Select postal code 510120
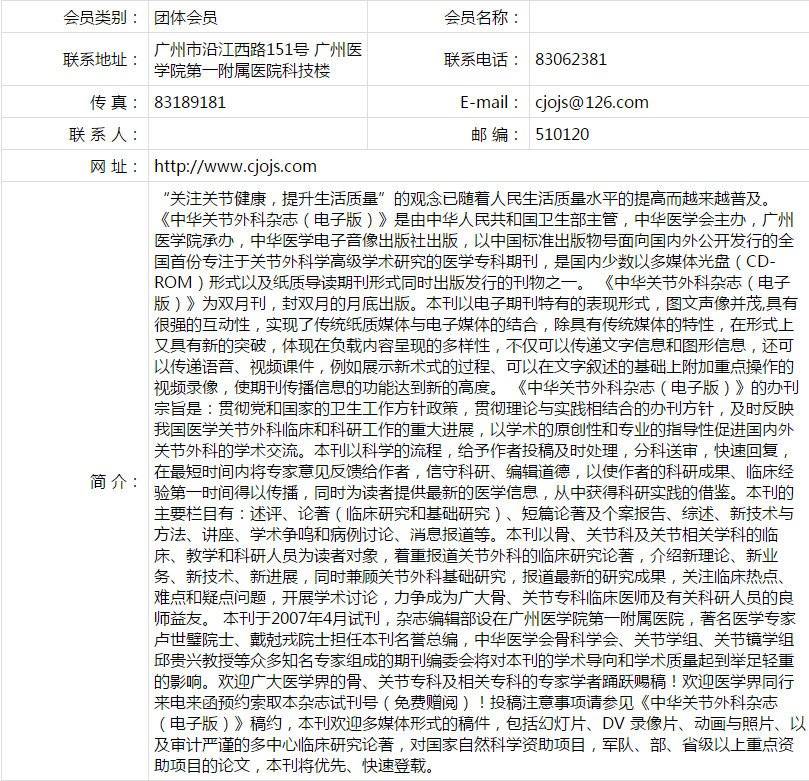Viewport: 809px width, 781px height. coord(562,134)
